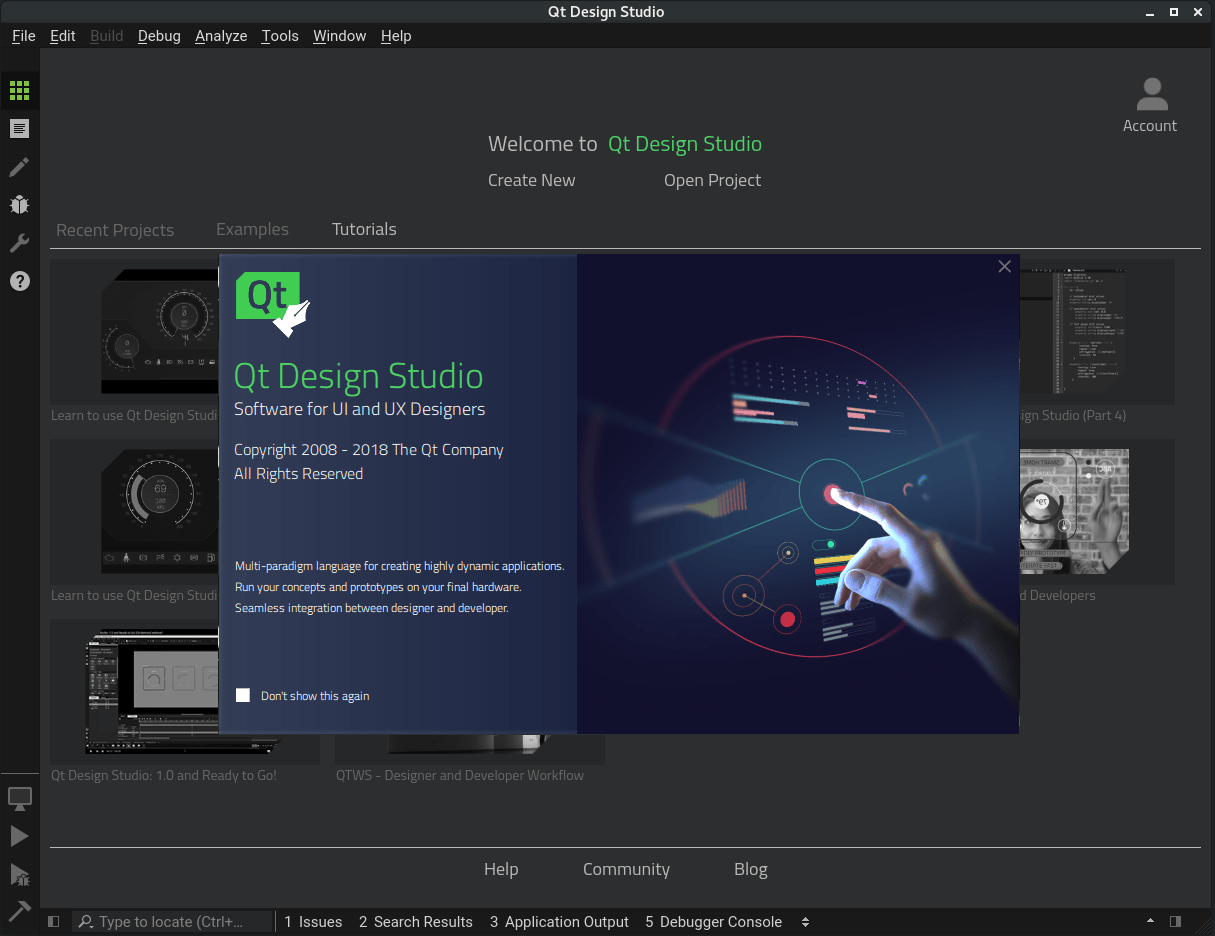Open the File menu
The width and height of the screenshot is (1215, 936).
tap(24, 36)
